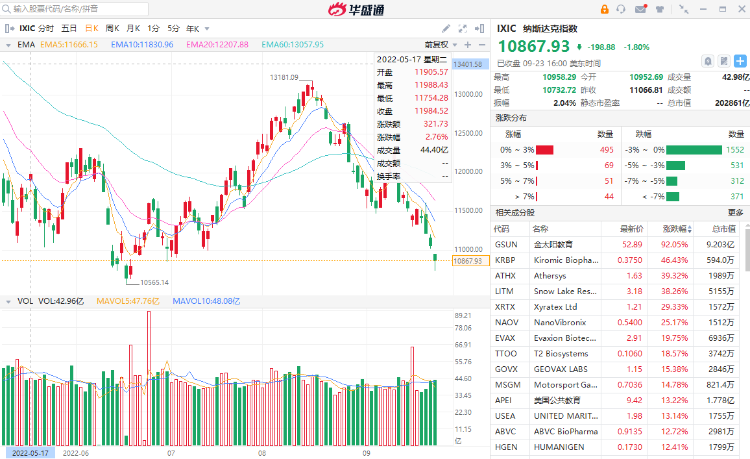Viewport: 750px width, 459px height.
Task: Open the messages envelope icon
Action: pos(640,9)
